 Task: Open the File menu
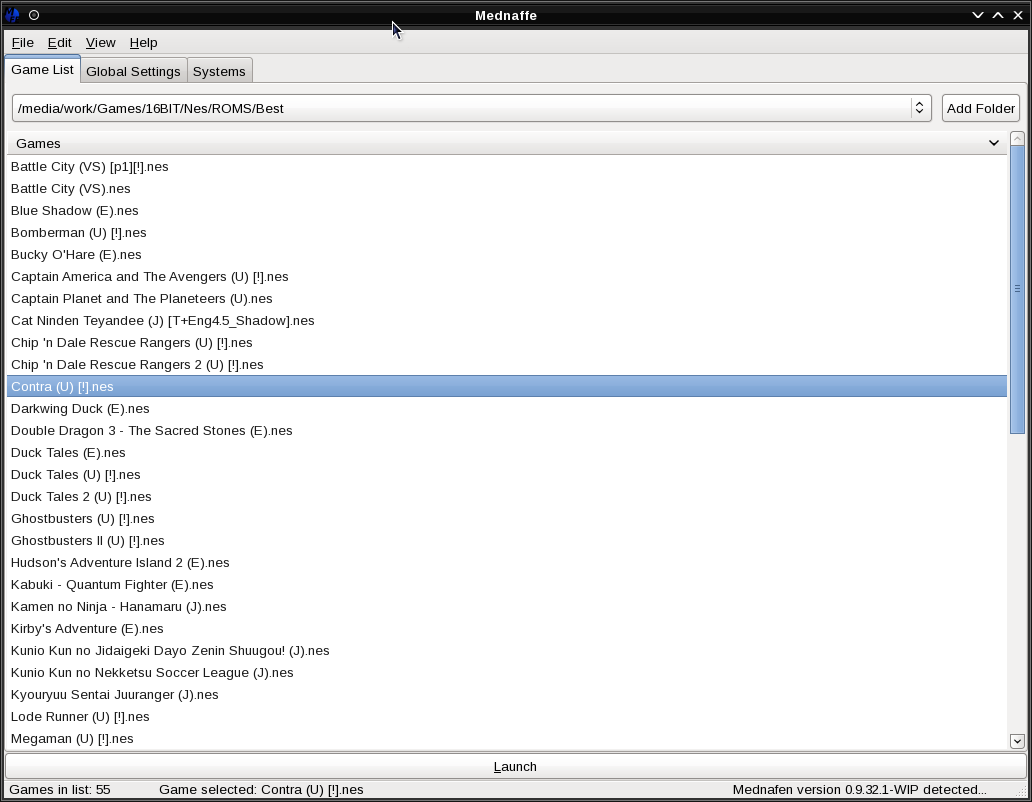[22, 43]
